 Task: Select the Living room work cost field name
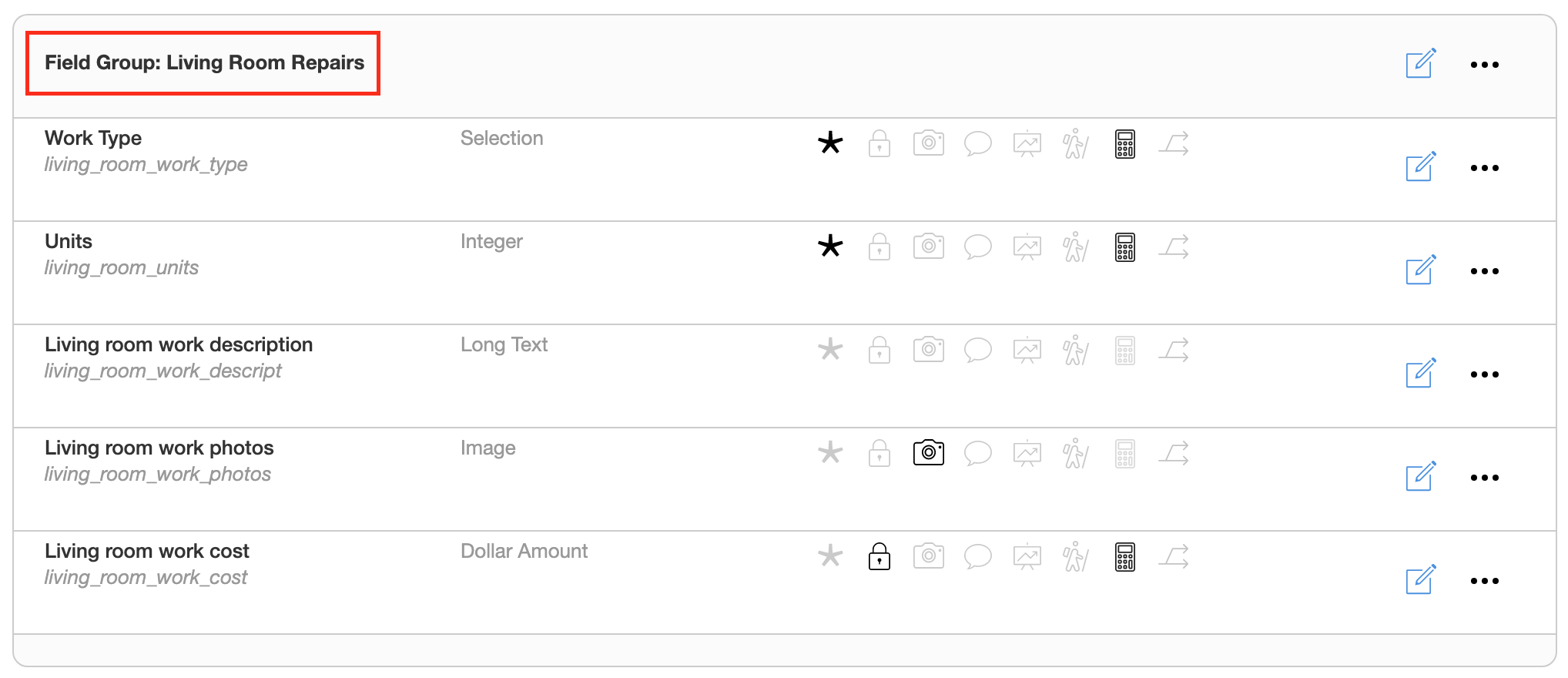coord(147,552)
